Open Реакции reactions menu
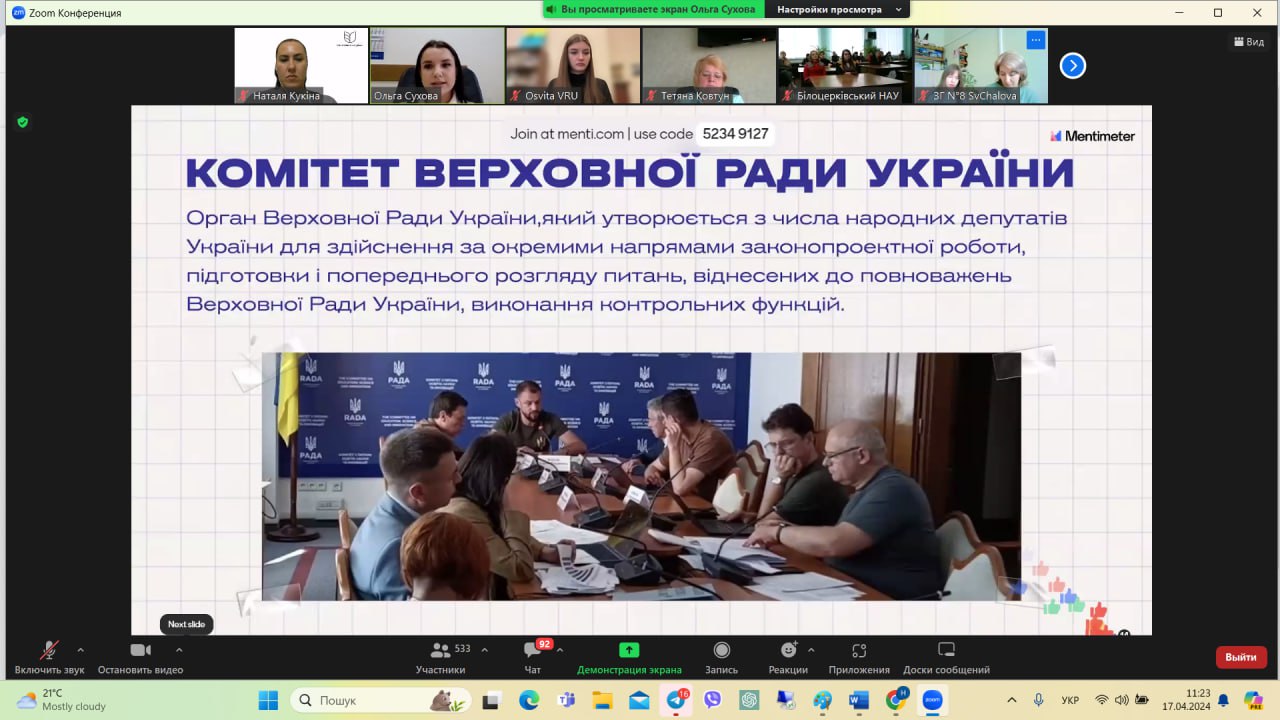1280x720 pixels. point(788,658)
